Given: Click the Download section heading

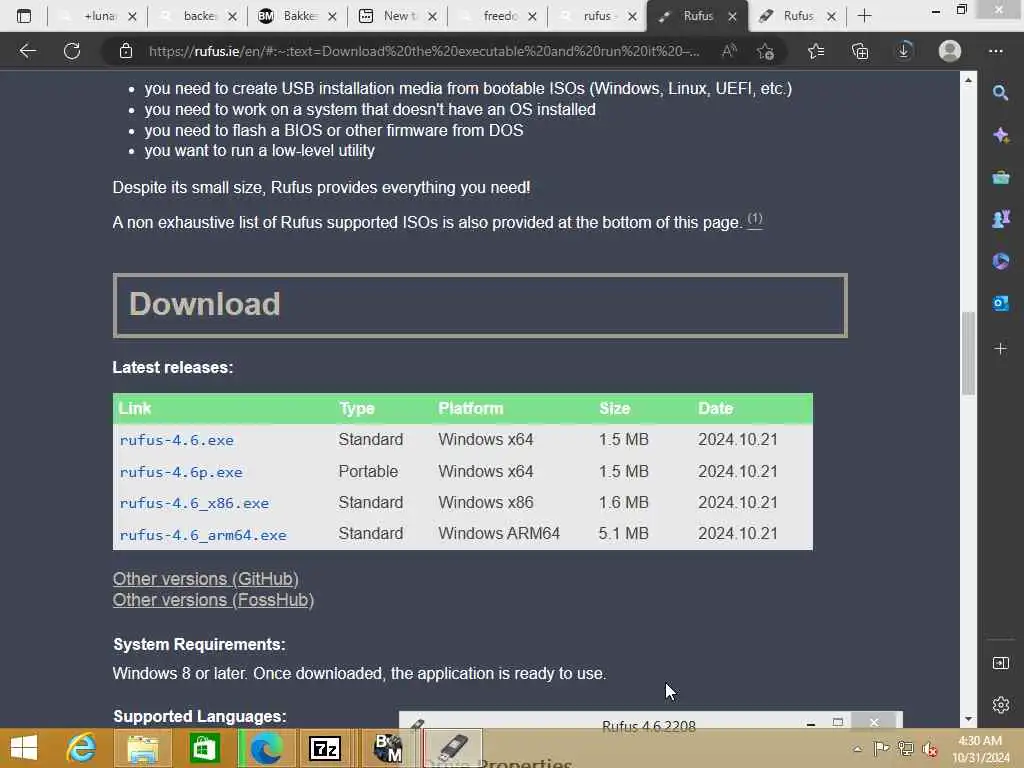Looking at the screenshot, I should 480,305.
